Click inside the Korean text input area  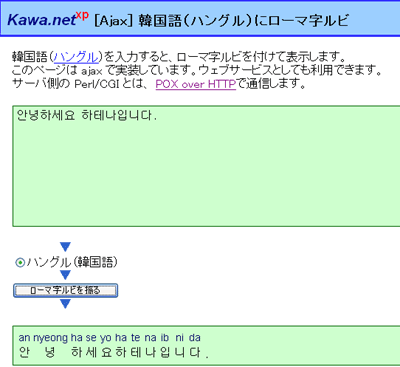click(206, 166)
